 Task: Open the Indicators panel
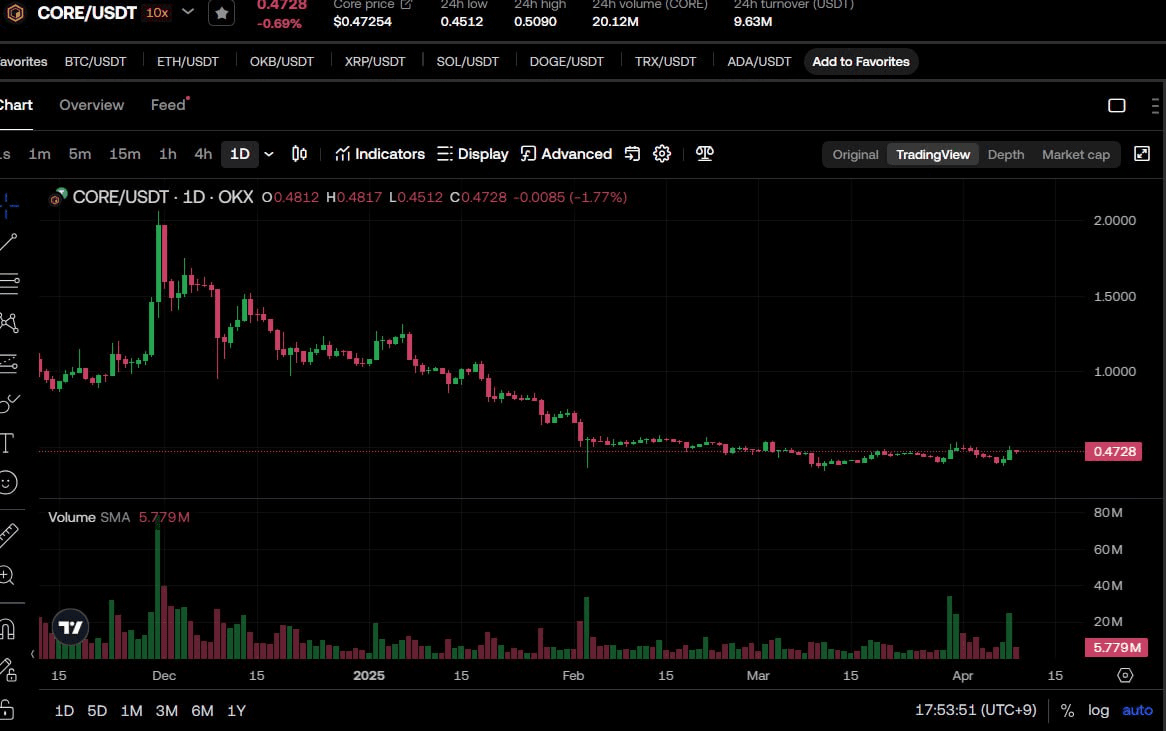[x=380, y=154]
